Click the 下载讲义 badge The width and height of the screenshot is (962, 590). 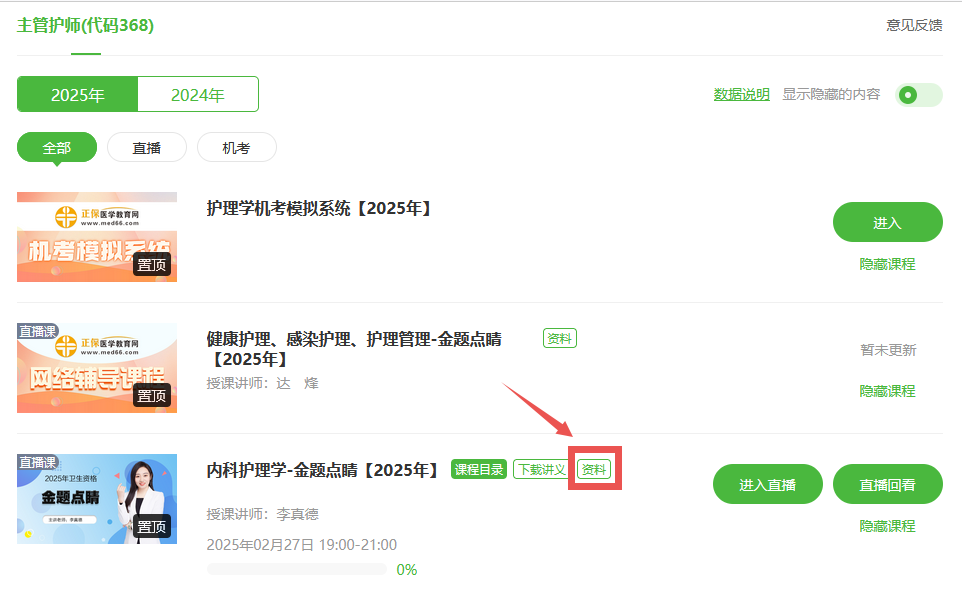542,469
